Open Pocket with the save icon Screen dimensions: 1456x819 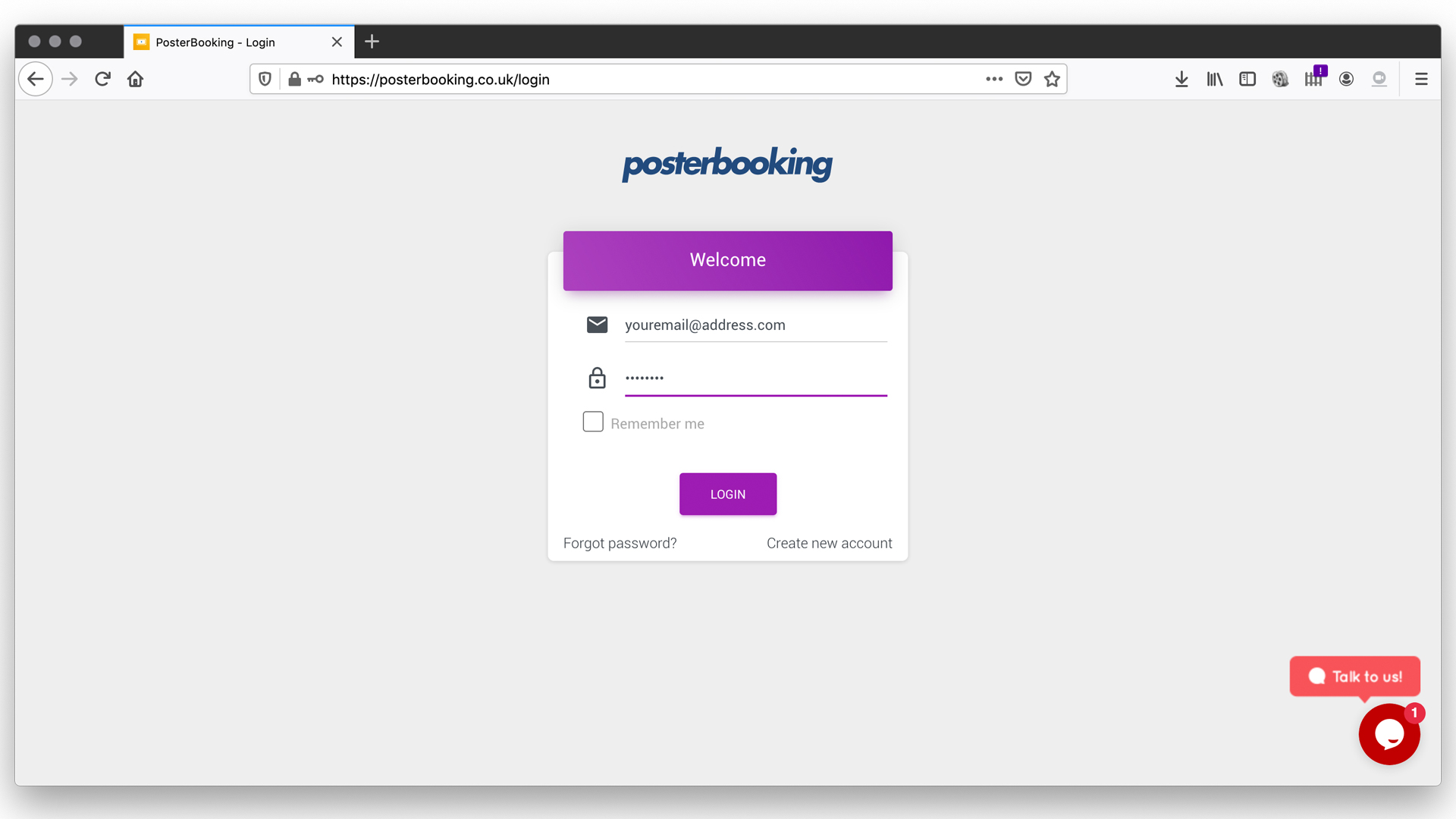(x=1023, y=79)
